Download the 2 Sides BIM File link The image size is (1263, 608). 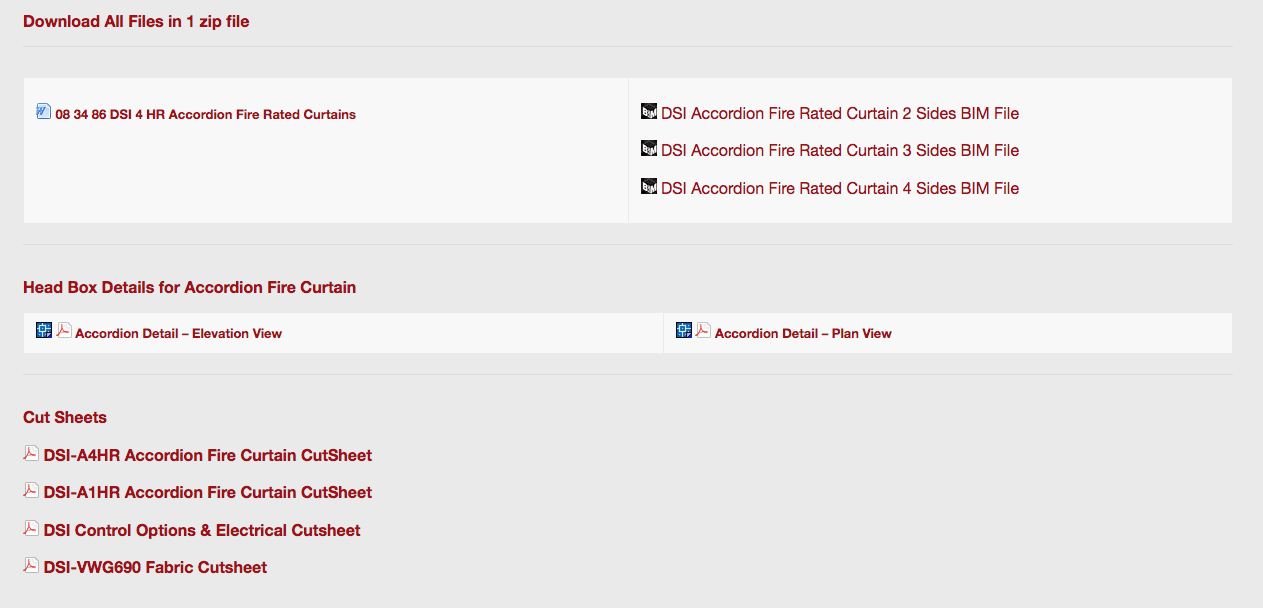840,114
